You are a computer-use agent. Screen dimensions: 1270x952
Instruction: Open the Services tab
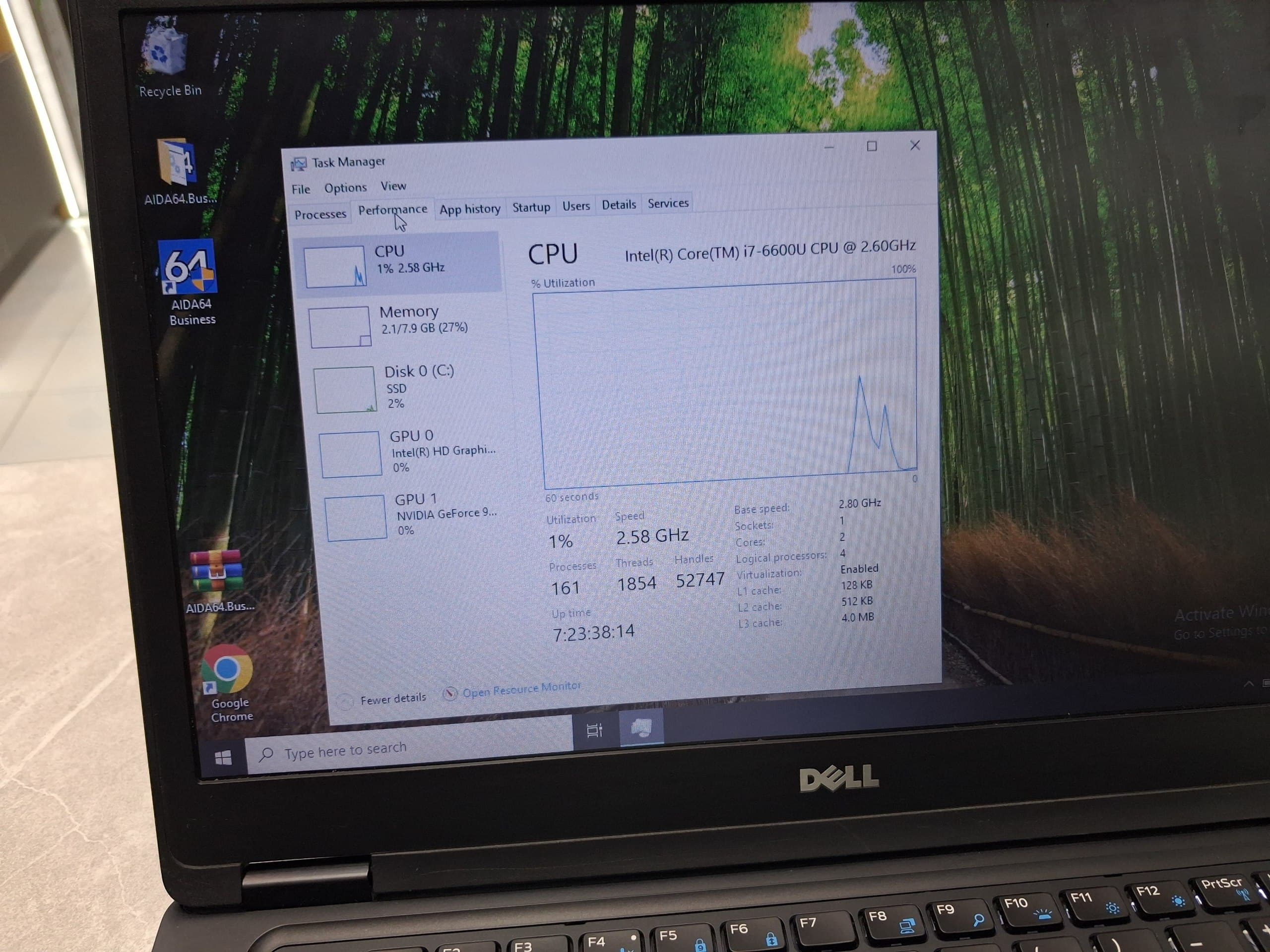click(668, 203)
